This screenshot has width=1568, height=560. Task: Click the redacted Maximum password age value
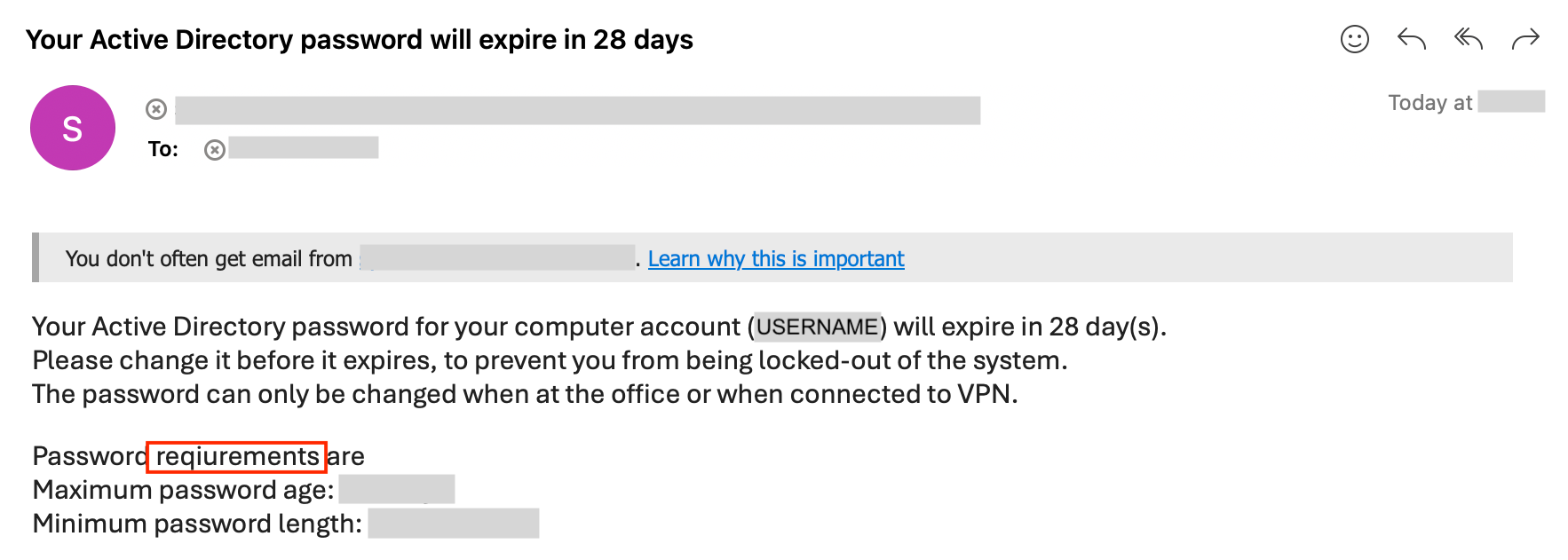pos(396,489)
